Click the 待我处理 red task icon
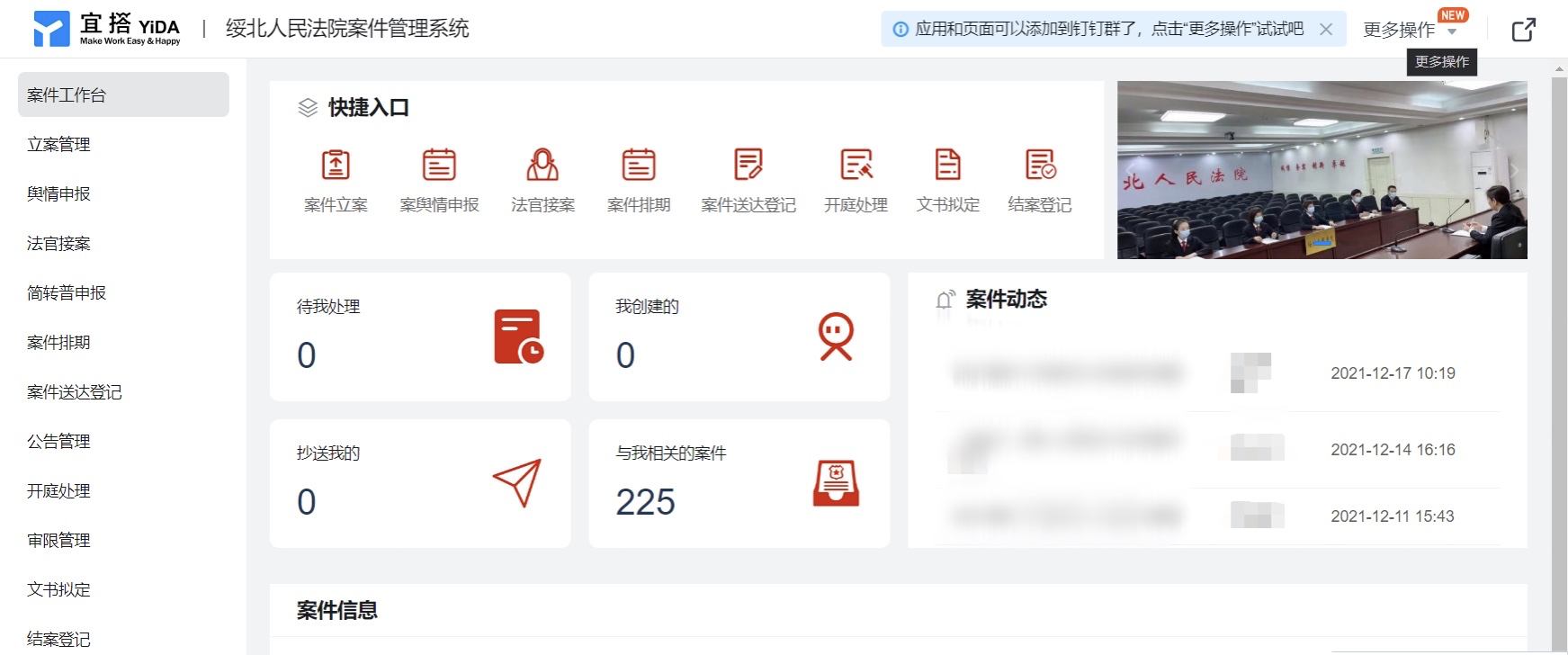1568x655 pixels. click(519, 336)
